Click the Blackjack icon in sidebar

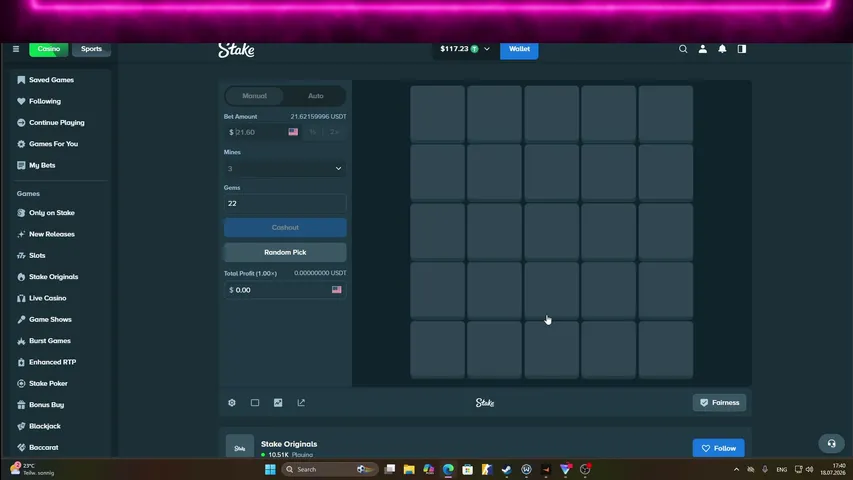(21, 426)
